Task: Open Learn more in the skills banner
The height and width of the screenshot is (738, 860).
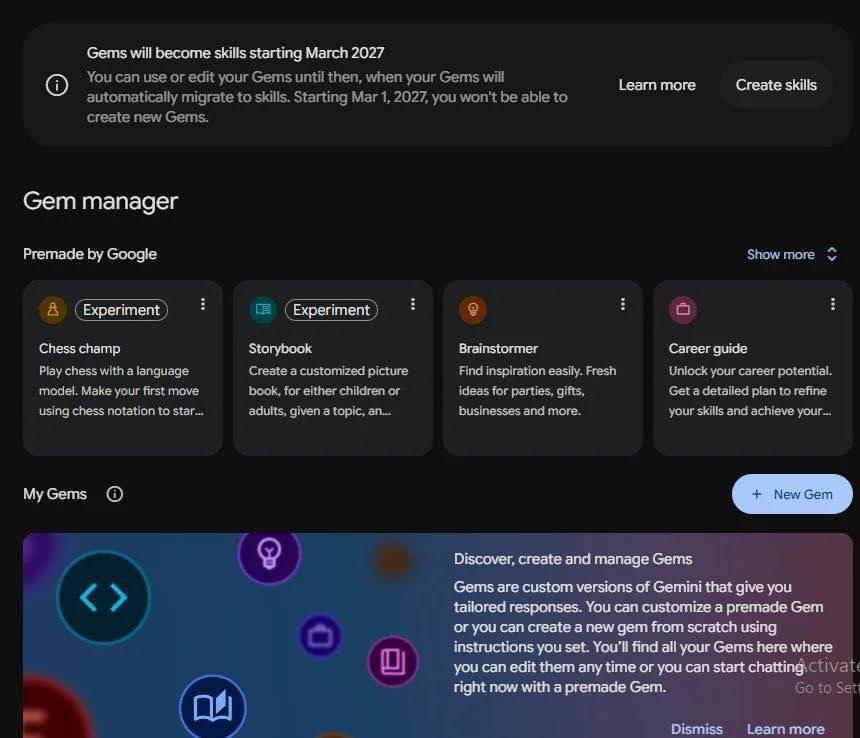Action: click(657, 85)
